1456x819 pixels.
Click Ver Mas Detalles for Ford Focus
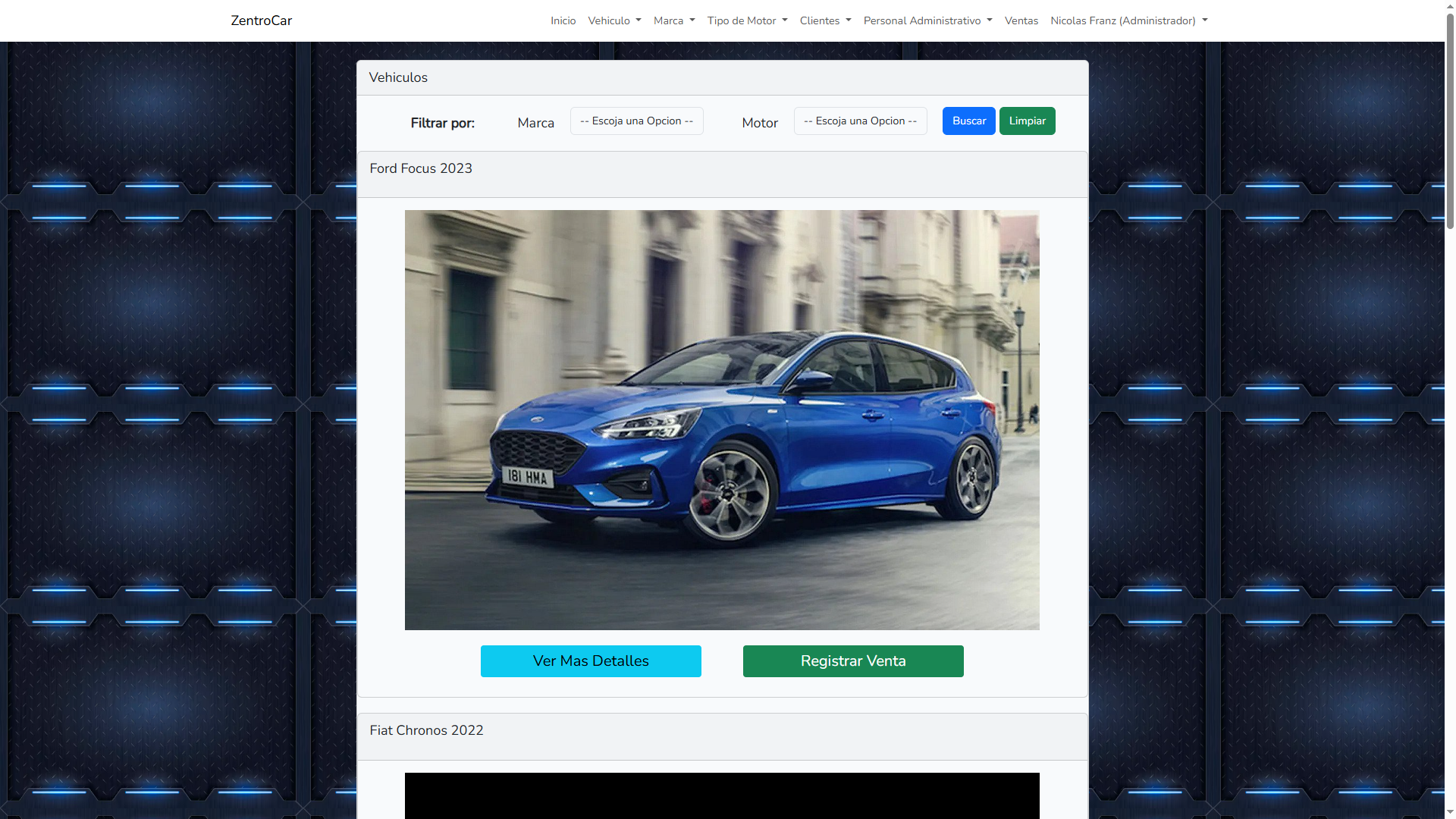tap(591, 661)
